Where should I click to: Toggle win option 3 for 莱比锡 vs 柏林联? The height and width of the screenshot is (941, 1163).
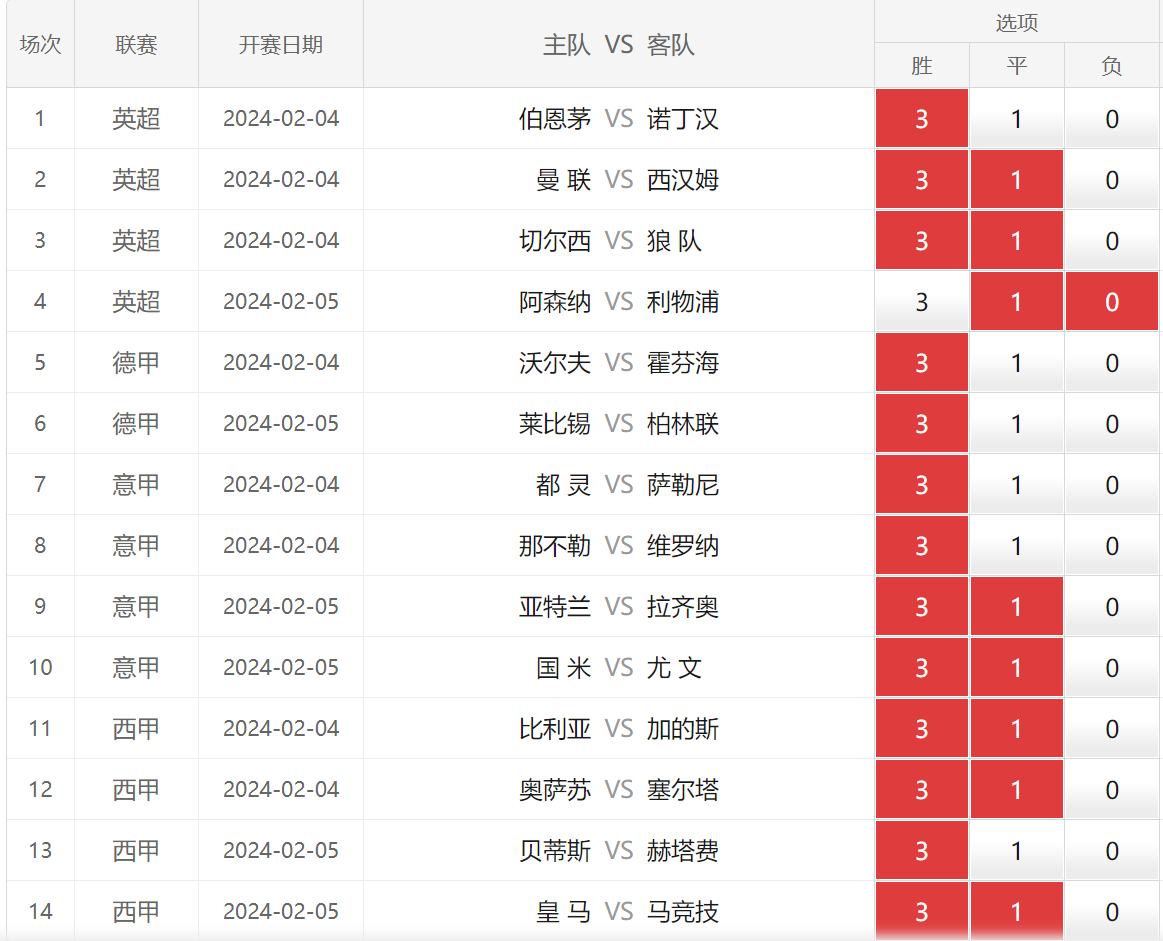[921, 423]
